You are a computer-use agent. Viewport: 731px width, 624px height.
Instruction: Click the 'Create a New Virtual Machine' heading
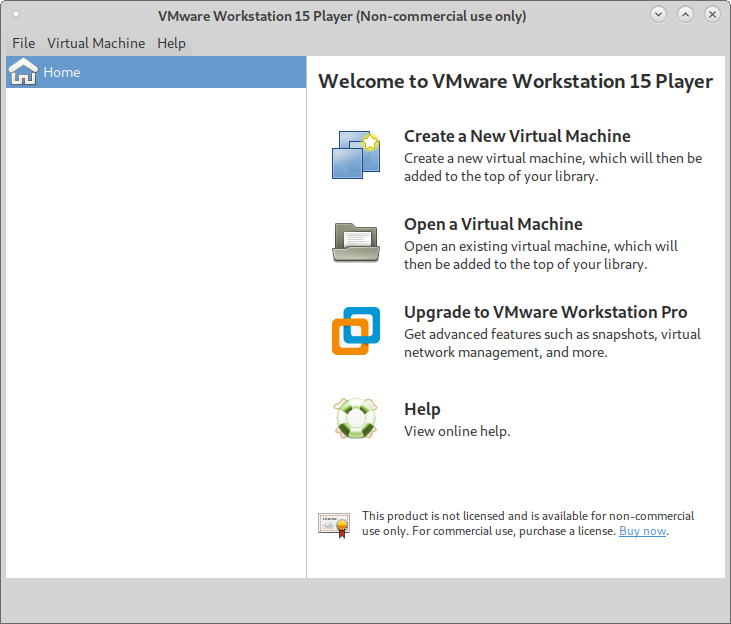coord(517,136)
